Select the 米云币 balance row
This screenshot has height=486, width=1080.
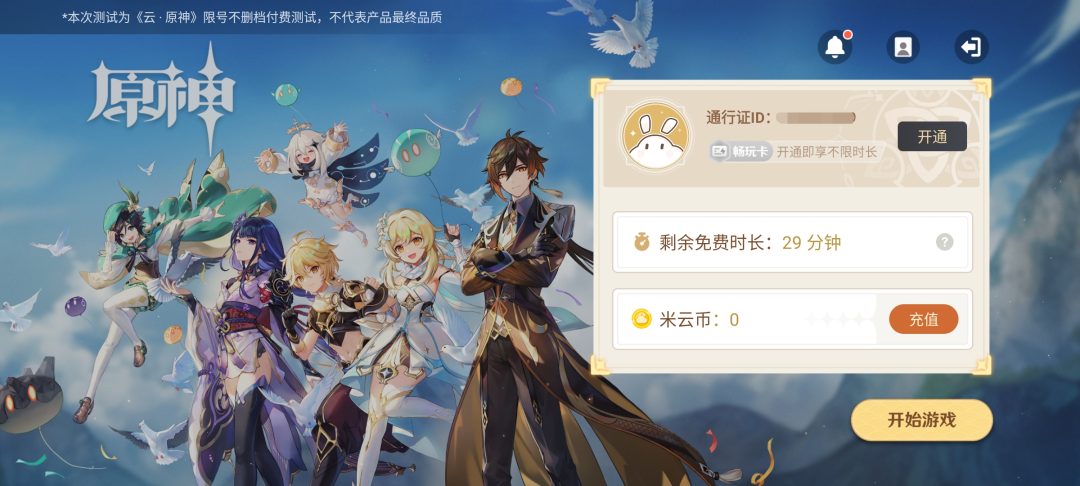pos(792,319)
